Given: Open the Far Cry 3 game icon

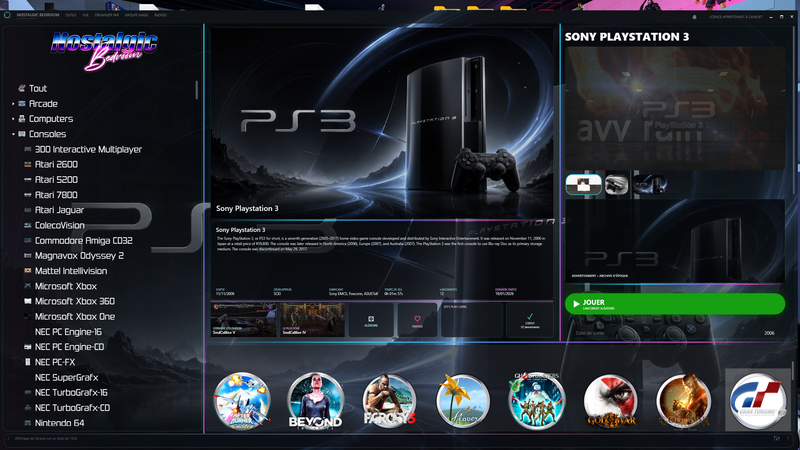Looking at the screenshot, I should tap(389, 401).
